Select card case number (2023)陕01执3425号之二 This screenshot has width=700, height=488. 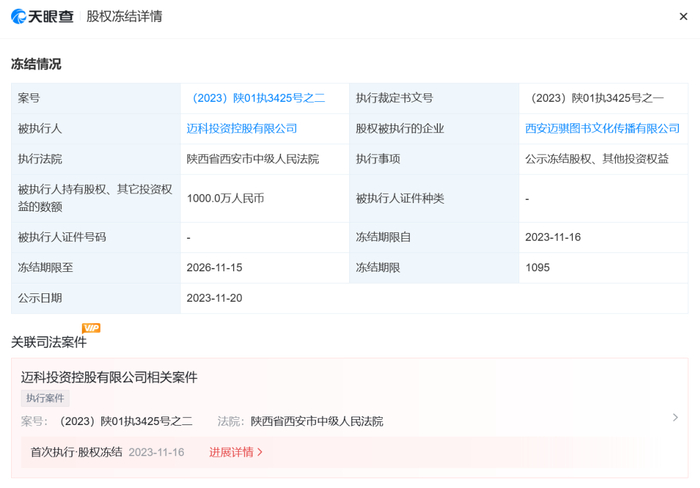(126, 421)
